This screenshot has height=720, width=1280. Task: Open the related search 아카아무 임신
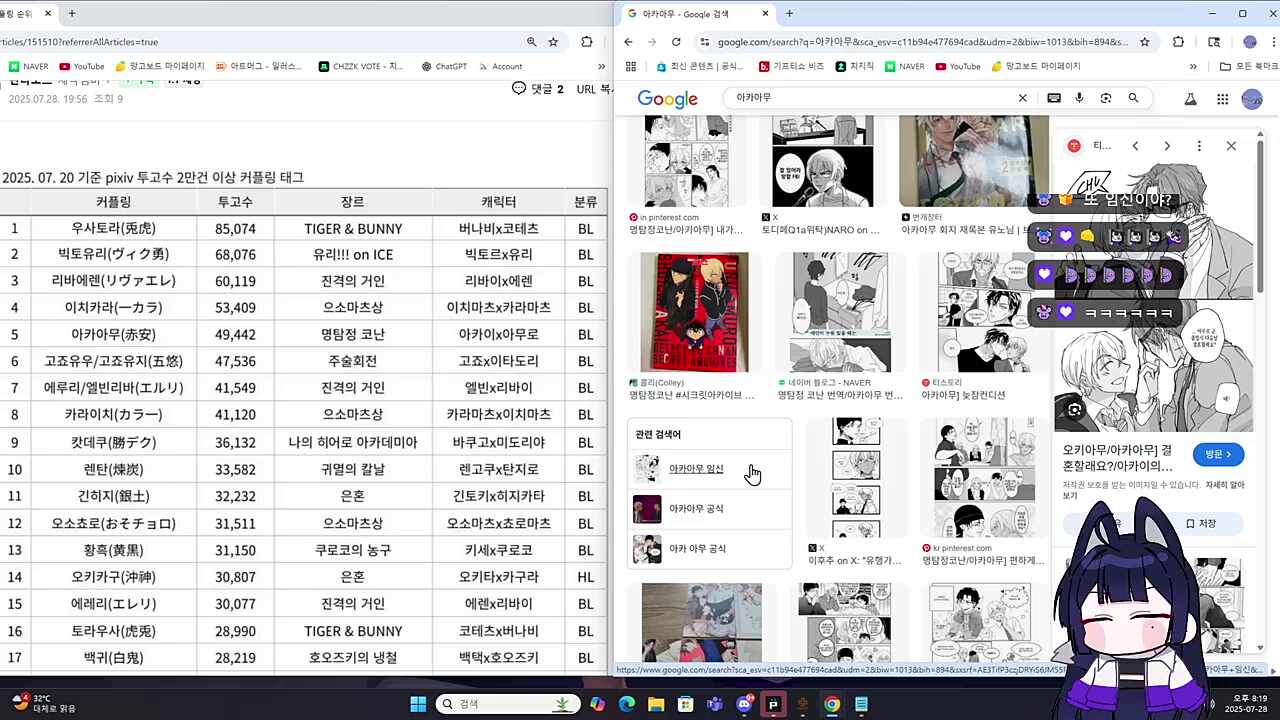click(x=709, y=469)
